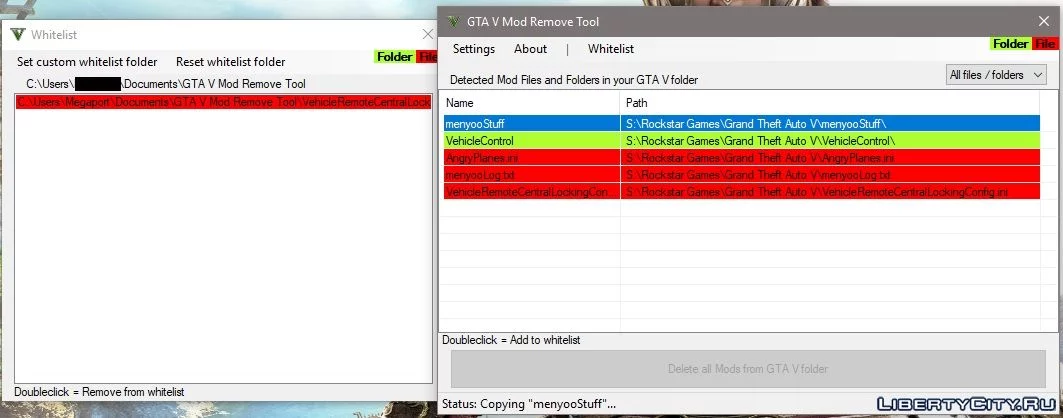Open the Settings menu
This screenshot has height=418, width=1063.
pyautogui.click(x=474, y=49)
